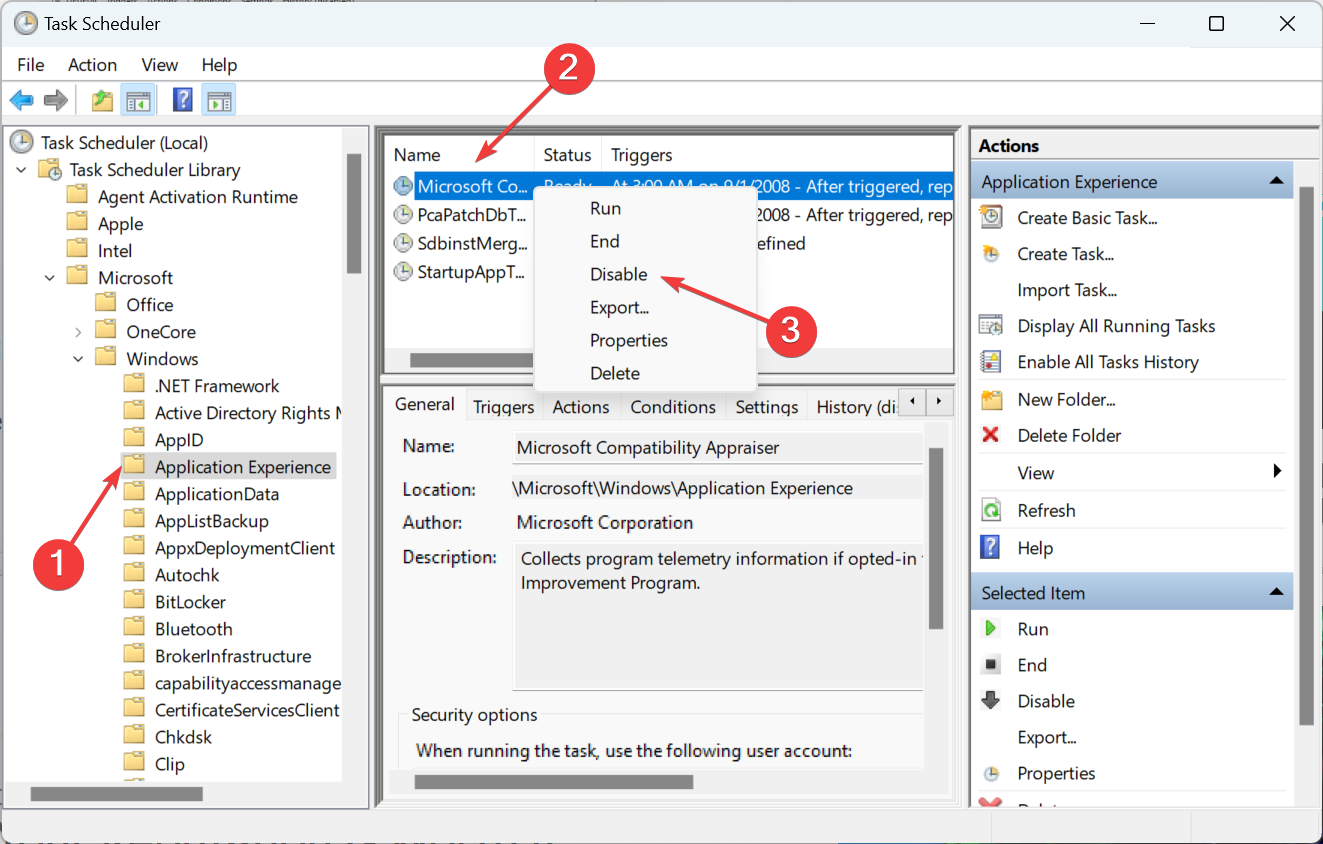Click the green Refresh icon
This screenshot has height=844, width=1323.
(x=991, y=510)
